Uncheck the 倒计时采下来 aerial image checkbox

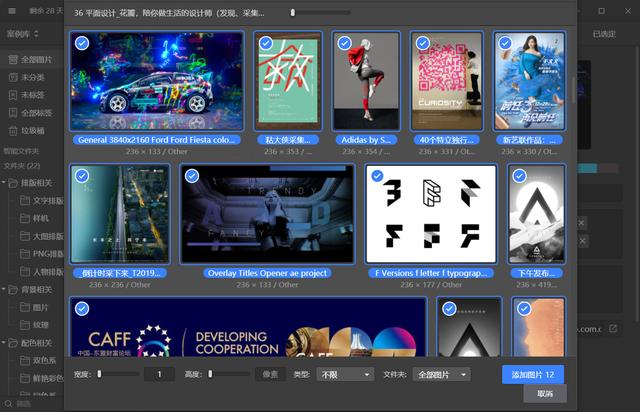pyautogui.click(x=82, y=176)
